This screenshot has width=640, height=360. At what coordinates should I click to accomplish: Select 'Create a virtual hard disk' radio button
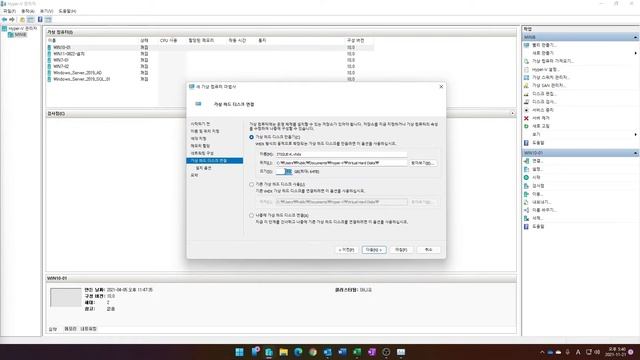point(251,137)
